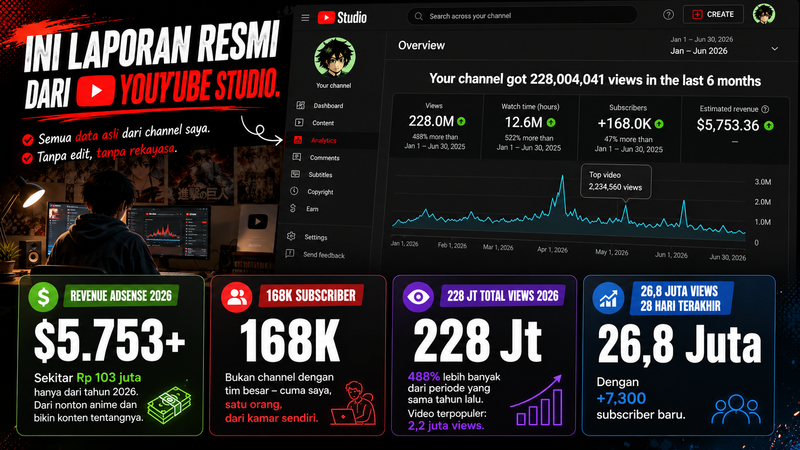Click the green up arrow next to $5,753.36
Image resolution: width=800 pixels, height=450 pixels.
(769, 126)
